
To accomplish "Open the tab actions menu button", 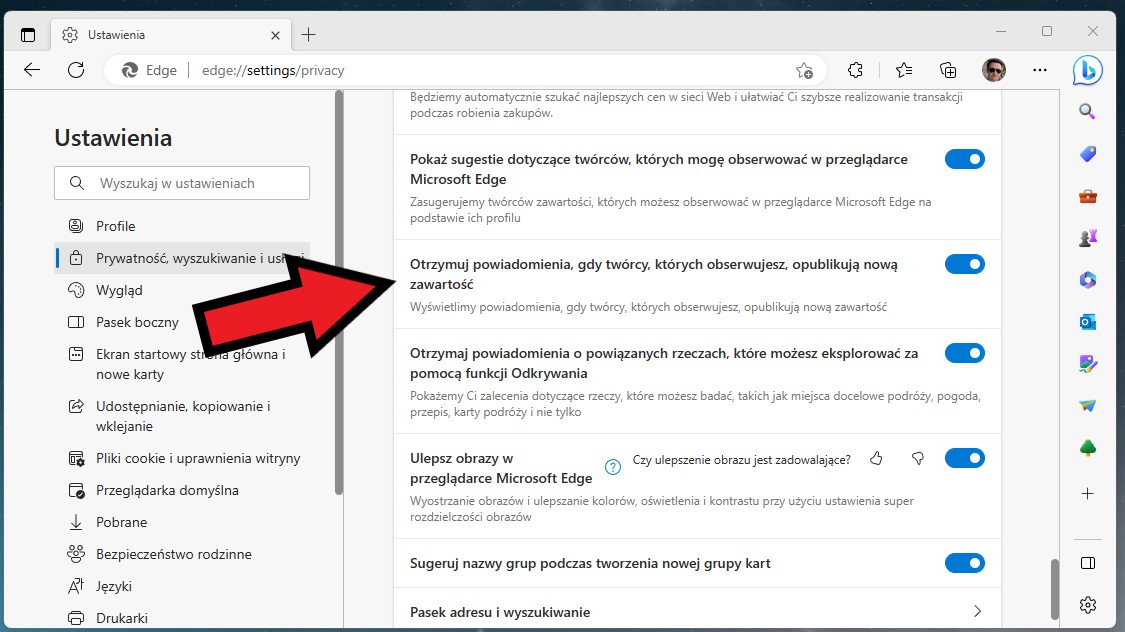I will pyautogui.click(x=28, y=35).
